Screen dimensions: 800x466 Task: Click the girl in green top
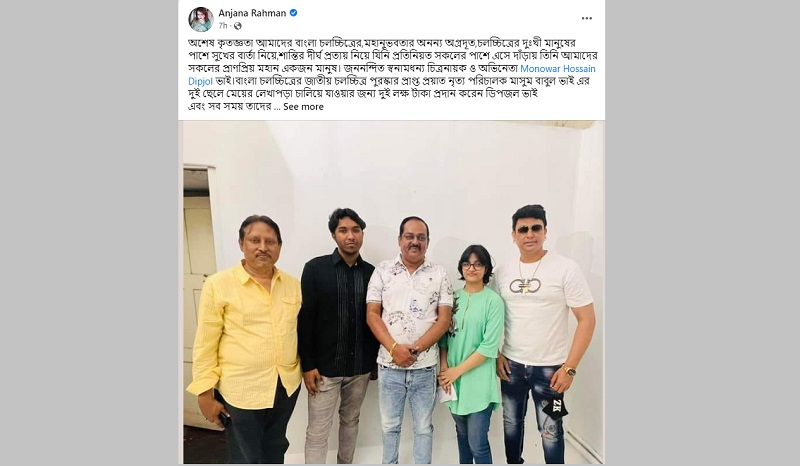point(471,354)
